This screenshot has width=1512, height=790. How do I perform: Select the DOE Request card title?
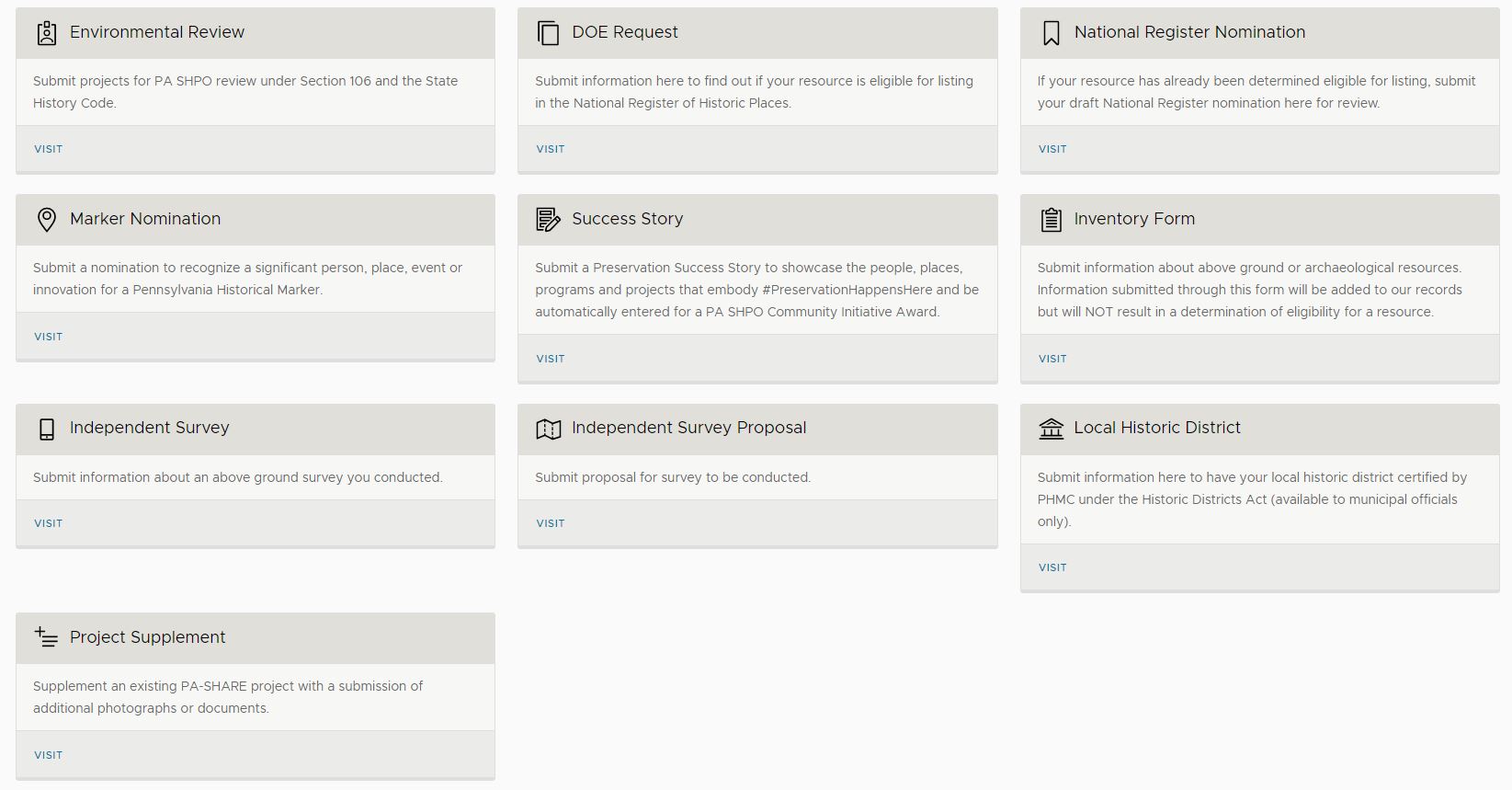[625, 32]
